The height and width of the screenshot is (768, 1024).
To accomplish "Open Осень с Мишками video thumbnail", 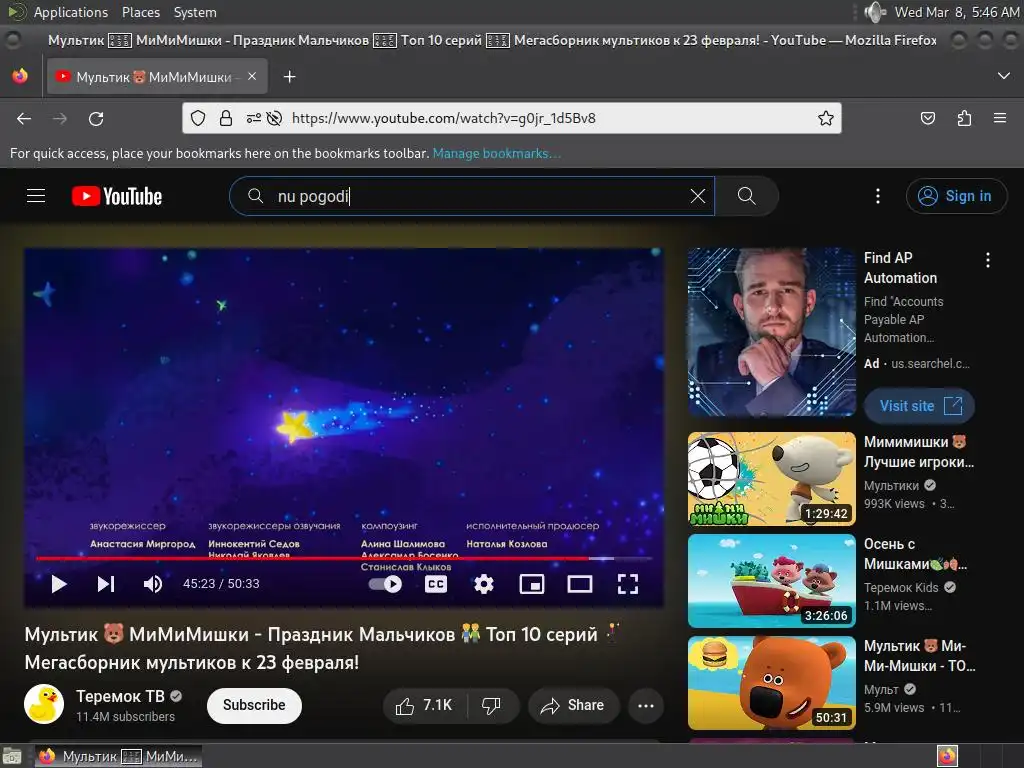I will point(771,581).
